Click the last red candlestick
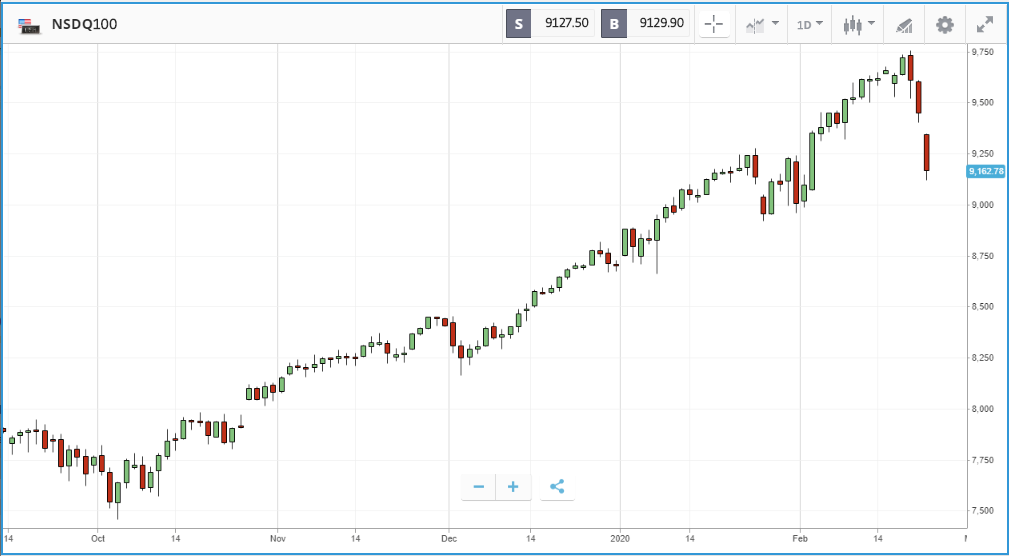The image size is (1009, 556). tap(927, 153)
